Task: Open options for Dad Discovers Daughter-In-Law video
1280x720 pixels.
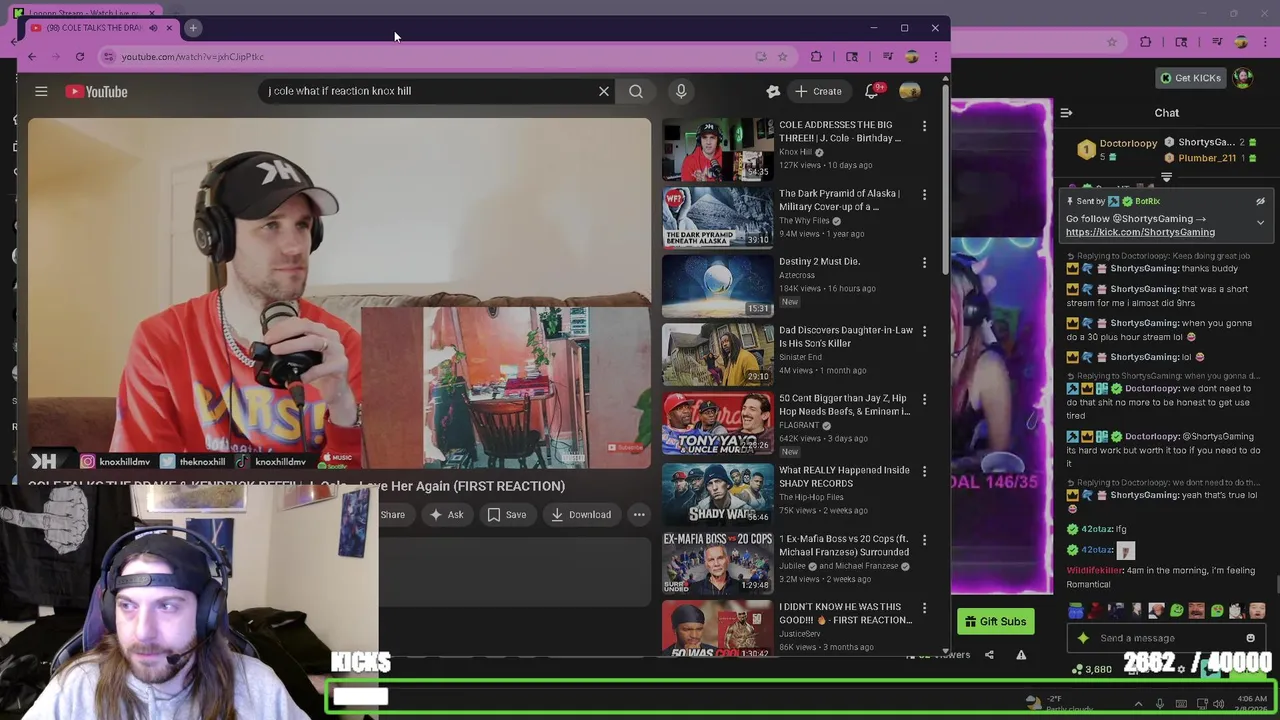Action: coord(924,331)
